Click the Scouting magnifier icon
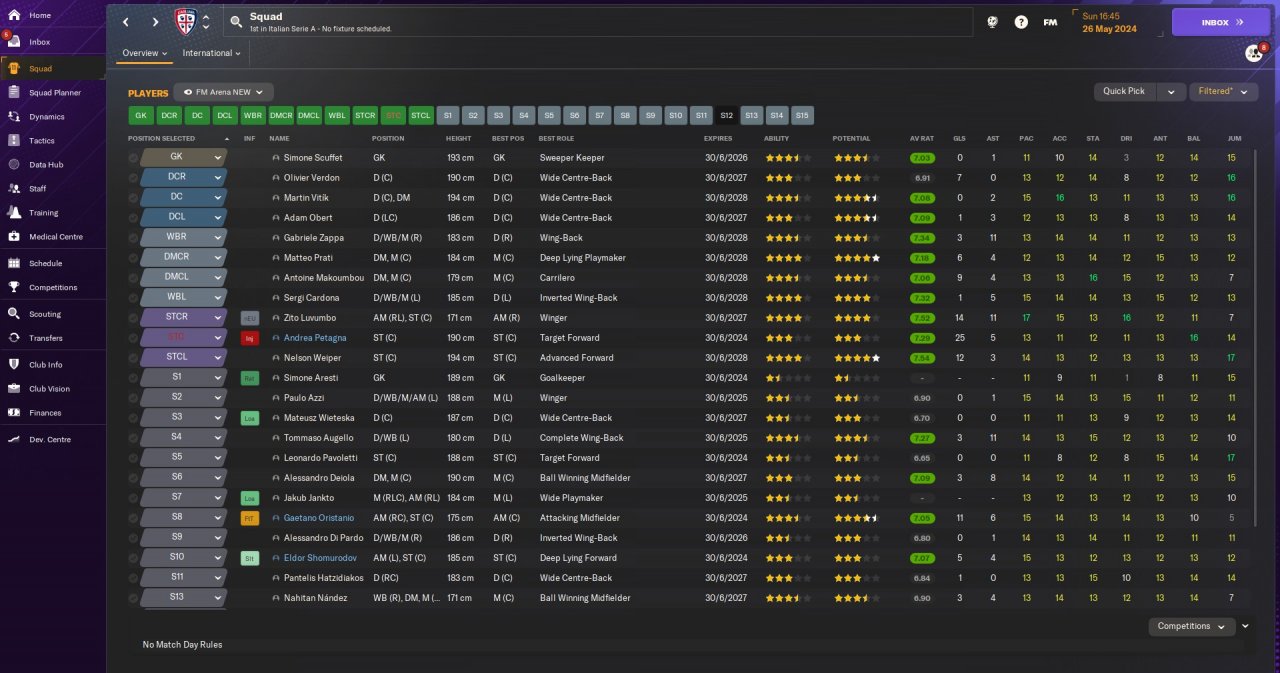 point(14,314)
